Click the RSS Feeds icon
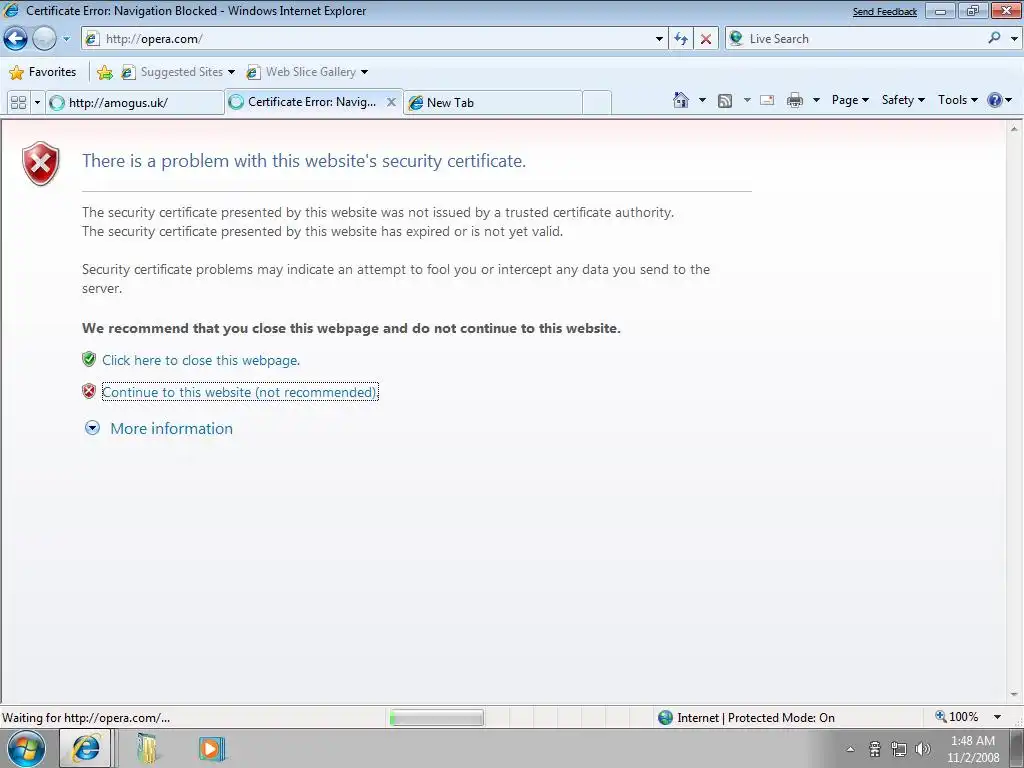 (x=725, y=100)
